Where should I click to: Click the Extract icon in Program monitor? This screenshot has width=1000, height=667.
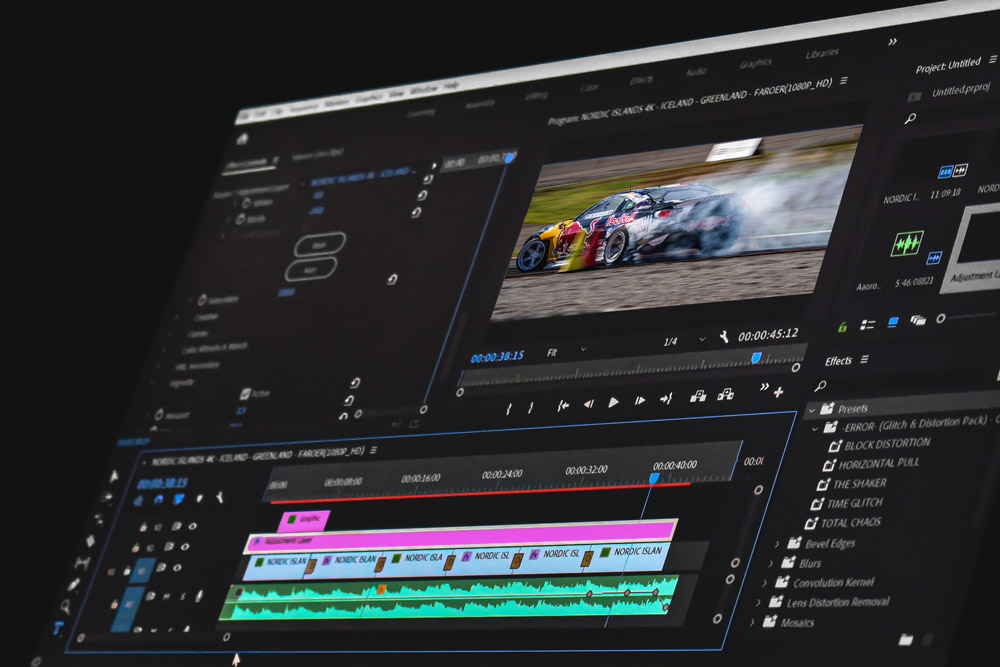point(726,394)
